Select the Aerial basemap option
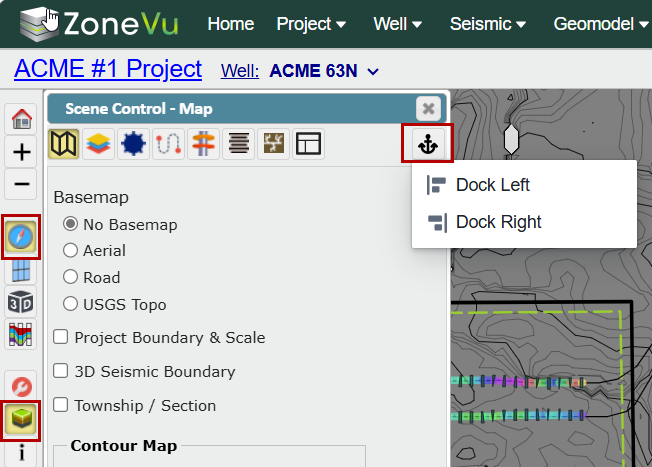Screen dimensions: 652x467 [70, 250]
